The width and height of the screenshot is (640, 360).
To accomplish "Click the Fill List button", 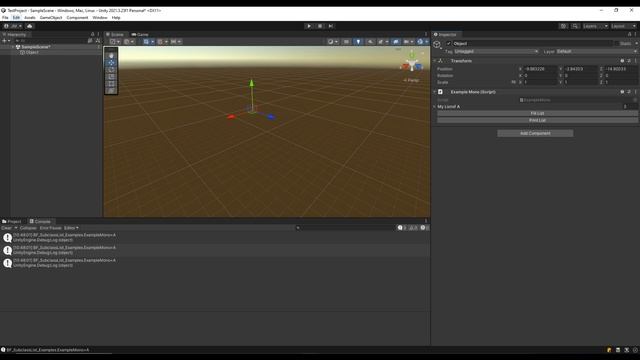I will [537, 113].
